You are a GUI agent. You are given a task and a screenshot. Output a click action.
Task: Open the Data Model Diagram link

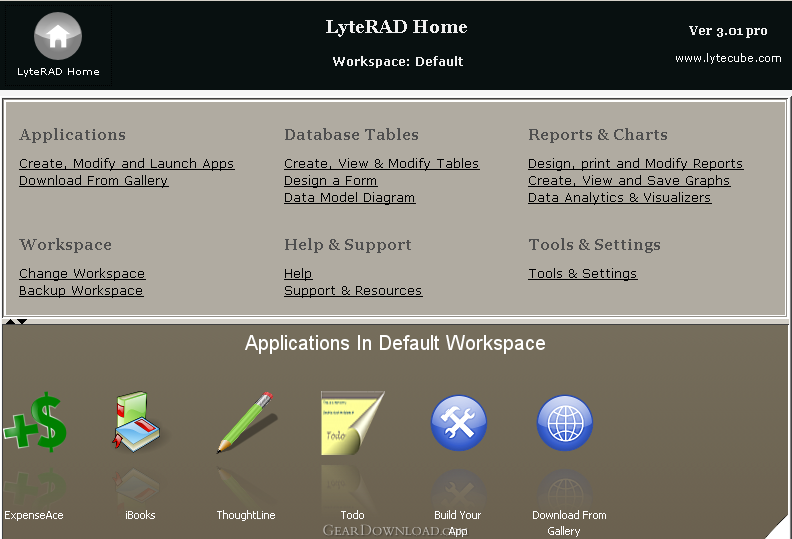pos(350,198)
